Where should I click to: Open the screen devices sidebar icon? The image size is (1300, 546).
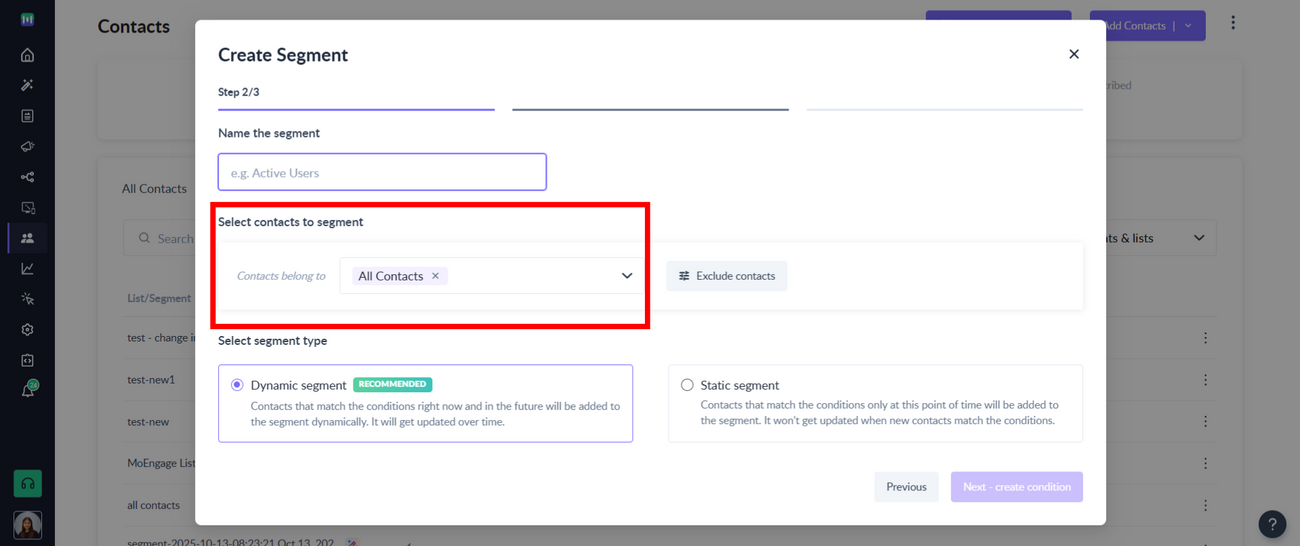(x=27, y=208)
